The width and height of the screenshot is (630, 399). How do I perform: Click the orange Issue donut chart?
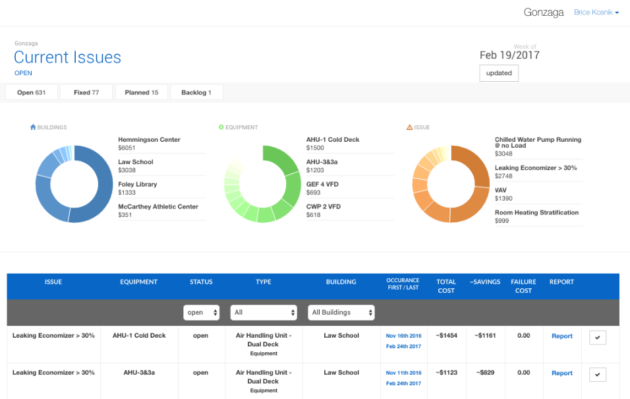coord(451,184)
